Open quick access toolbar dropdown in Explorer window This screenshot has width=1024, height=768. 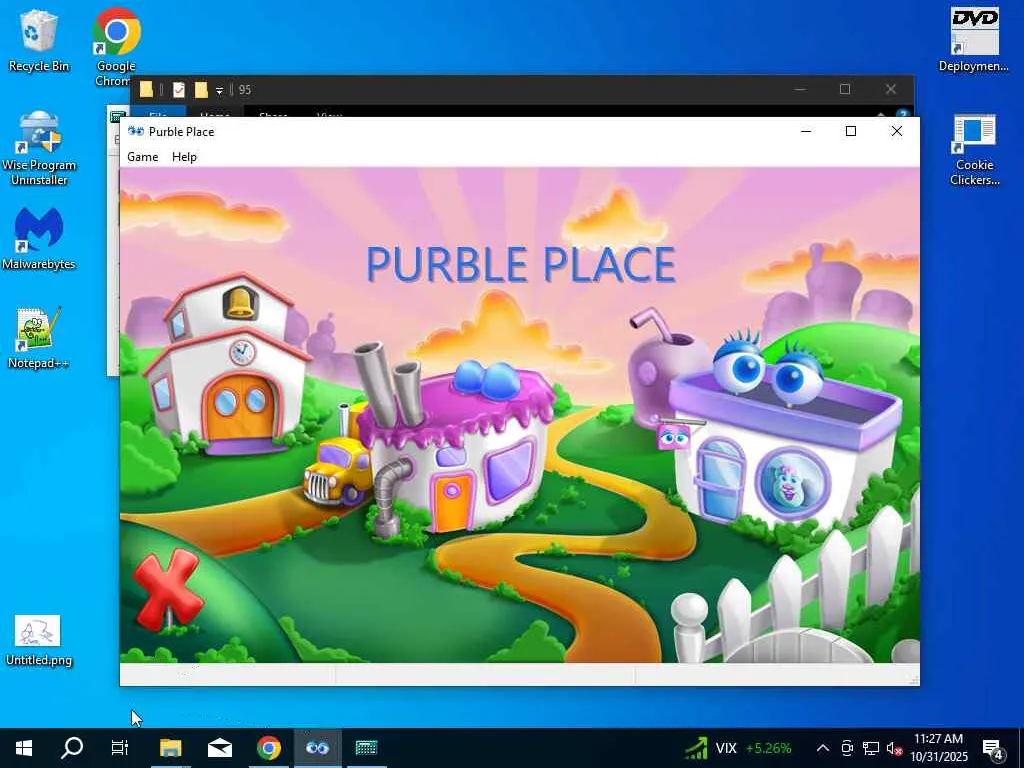pyautogui.click(x=219, y=90)
